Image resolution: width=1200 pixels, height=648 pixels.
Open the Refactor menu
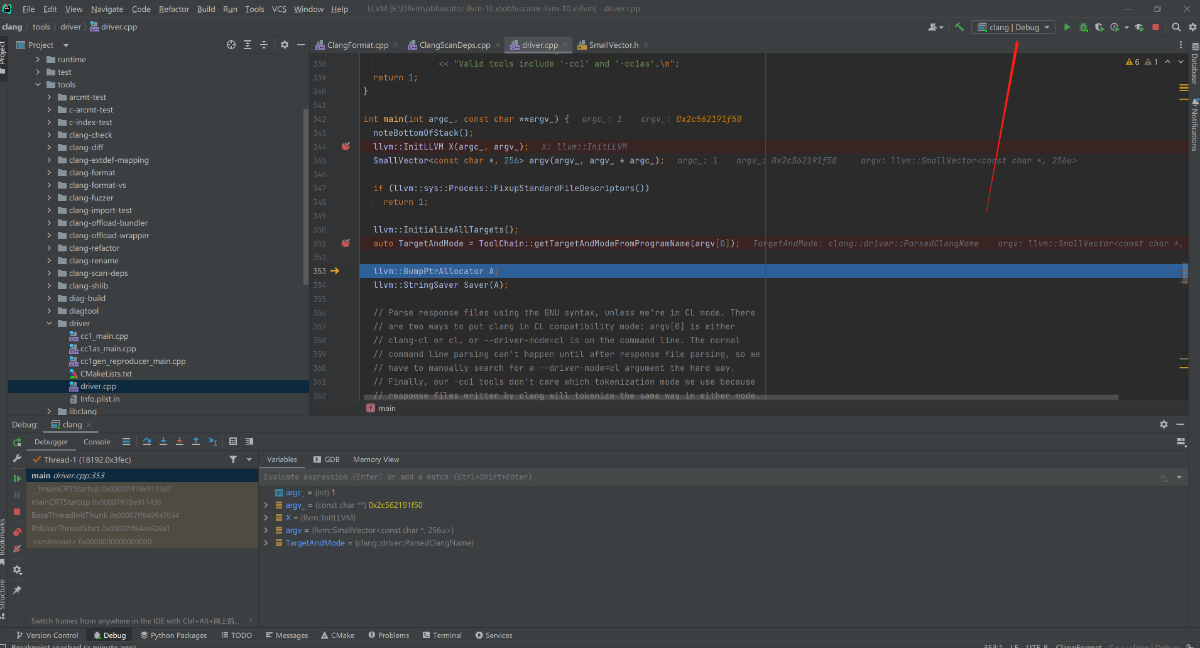[173, 9]
